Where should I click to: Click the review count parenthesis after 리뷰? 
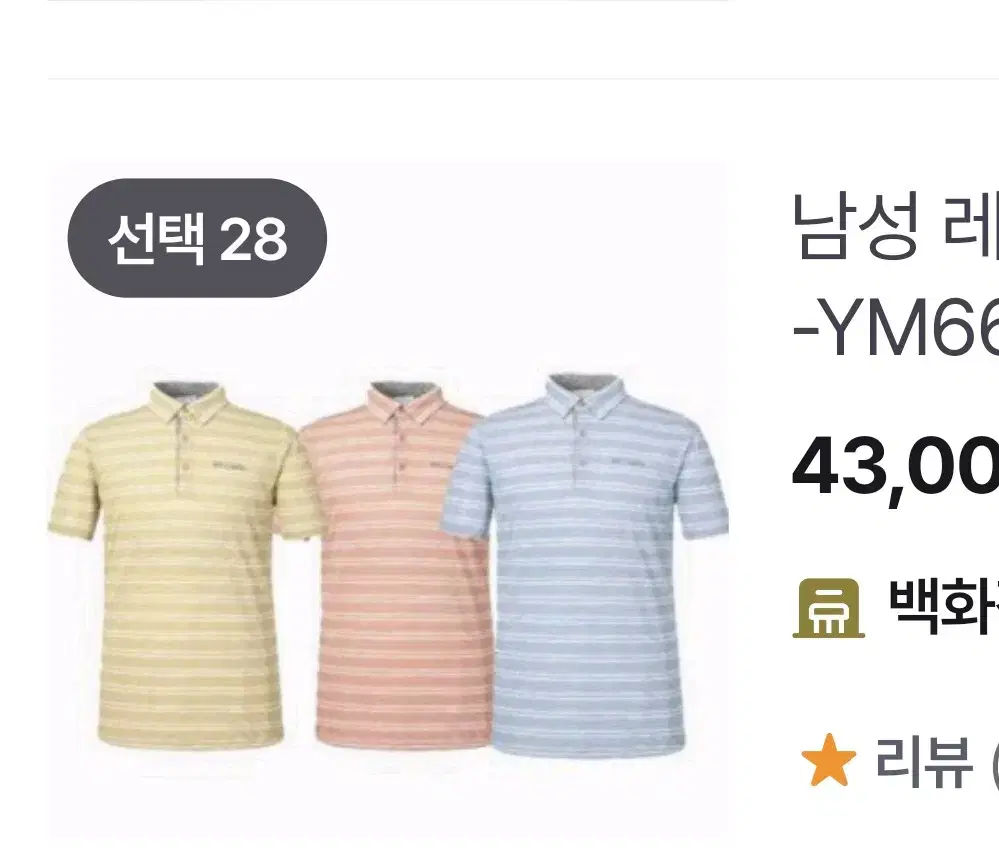coord(995,763)
